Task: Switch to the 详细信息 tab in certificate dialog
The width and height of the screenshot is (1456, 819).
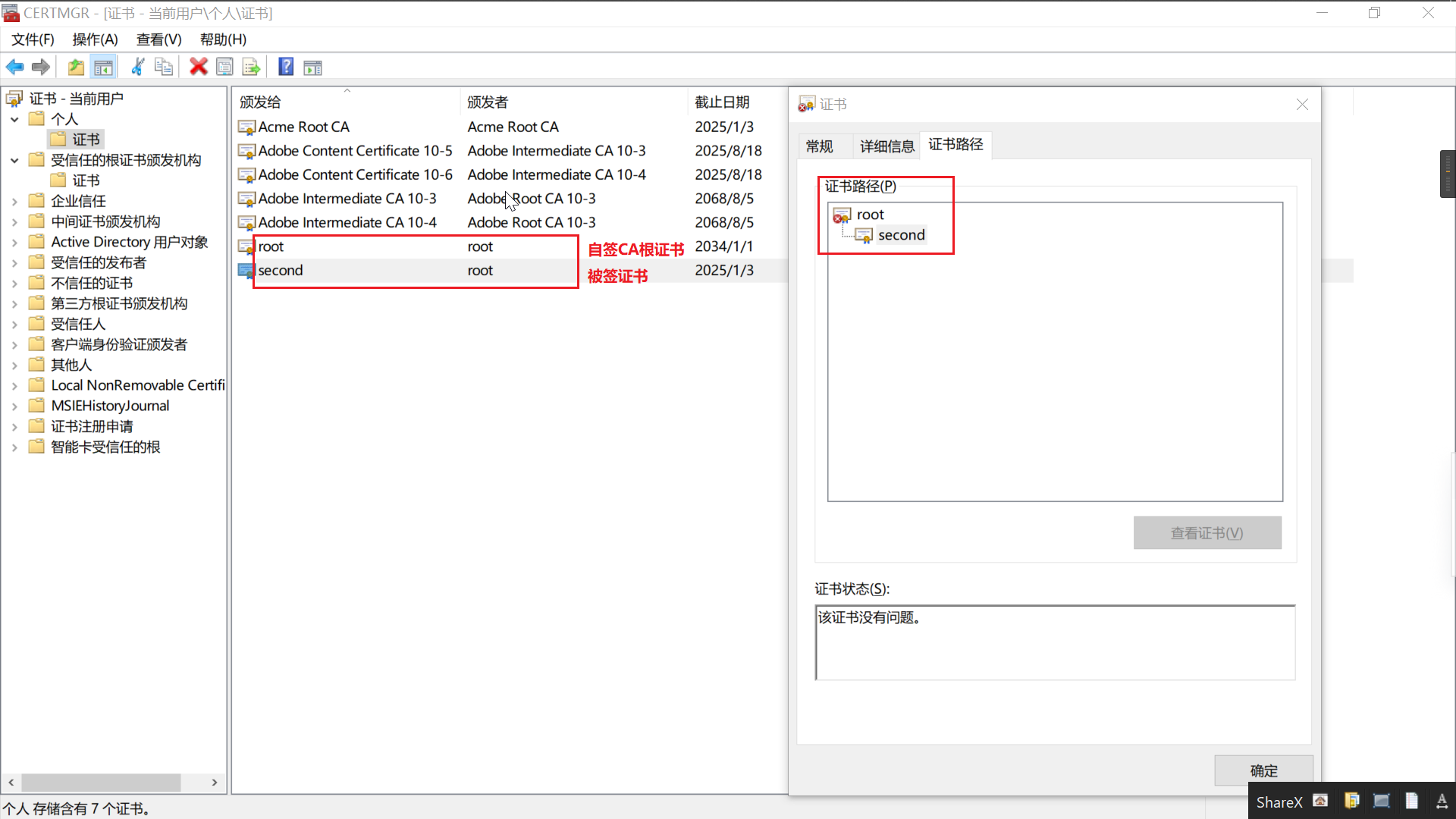Action: pyautogui.click(x=887, y=144)
